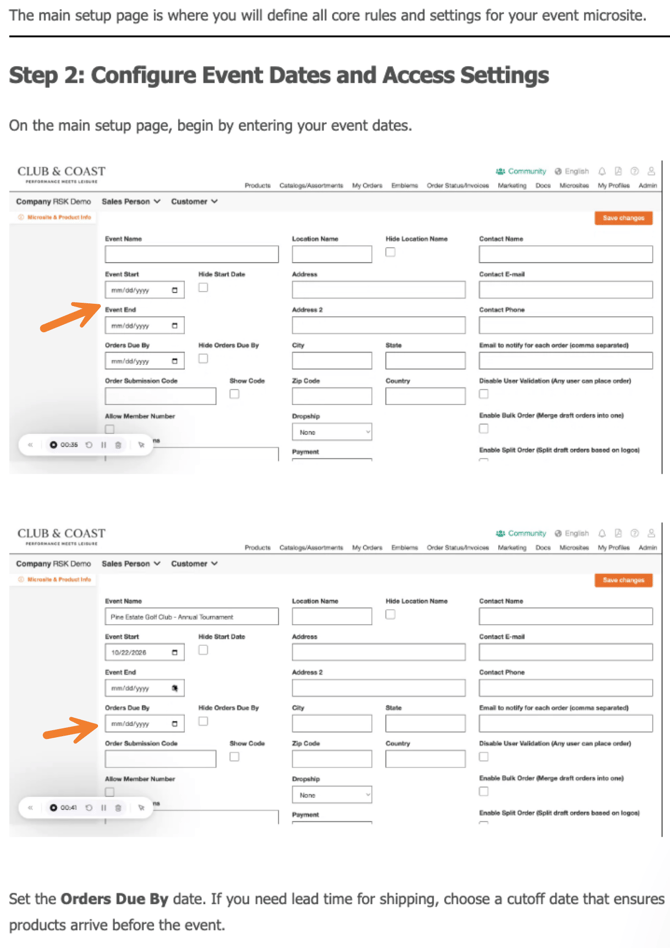Enable Show Code checkbox in top screenshot

click(x=234, y=394)
